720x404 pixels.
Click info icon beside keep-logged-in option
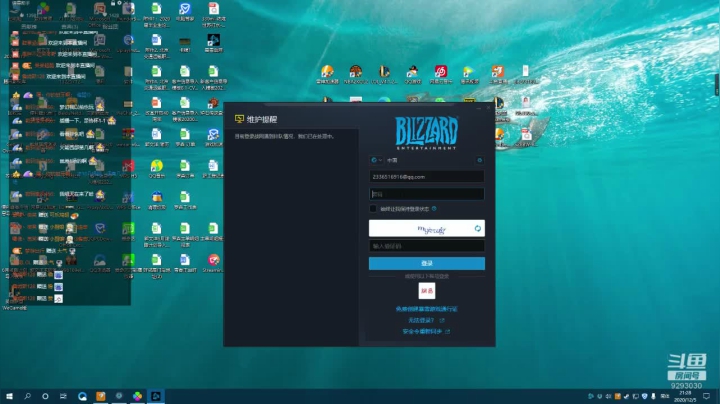pyautogui.click(x=434, y=209)
